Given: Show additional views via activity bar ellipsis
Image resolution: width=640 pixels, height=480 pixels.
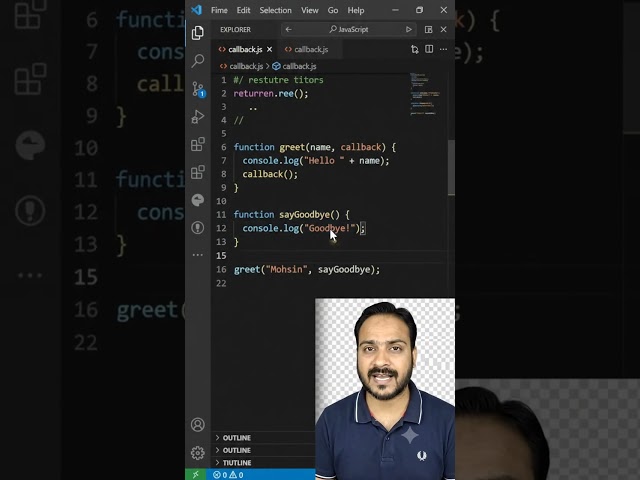Looking at the screenshot, I should click(198, 255).
